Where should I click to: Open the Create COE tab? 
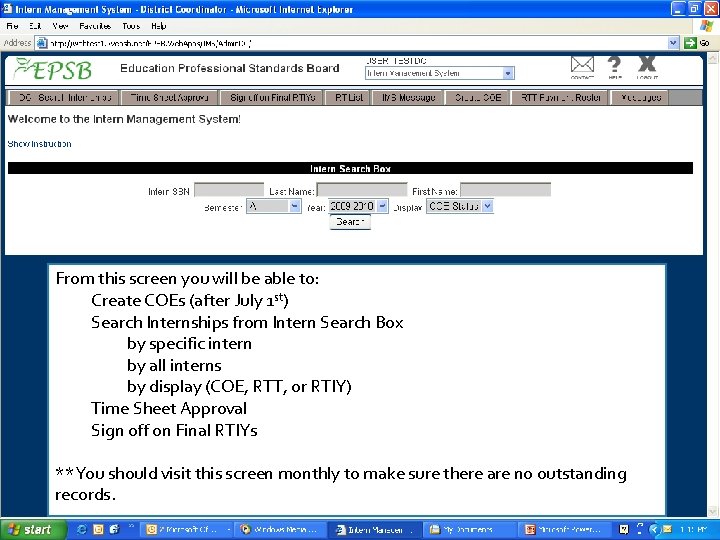478,97
